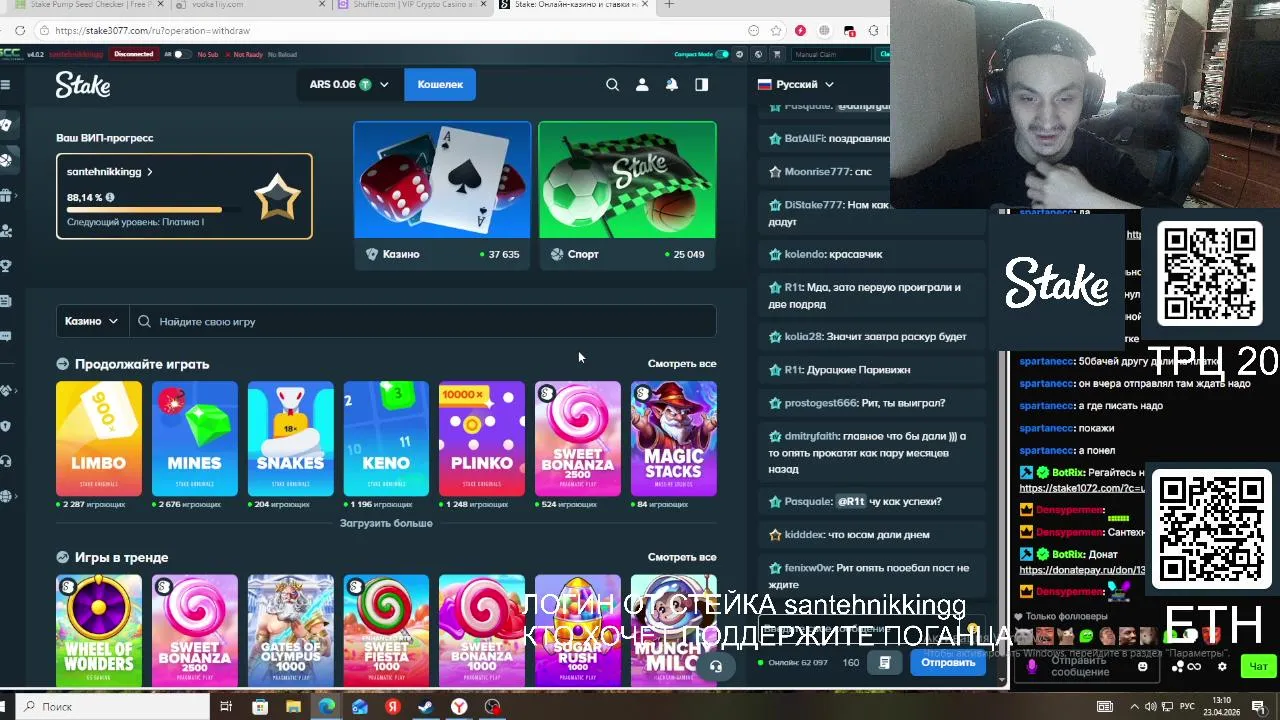1280x720 pixels.
Task: Open forum chat bubble icon in sidebar
Action: (x=5, y=336)
